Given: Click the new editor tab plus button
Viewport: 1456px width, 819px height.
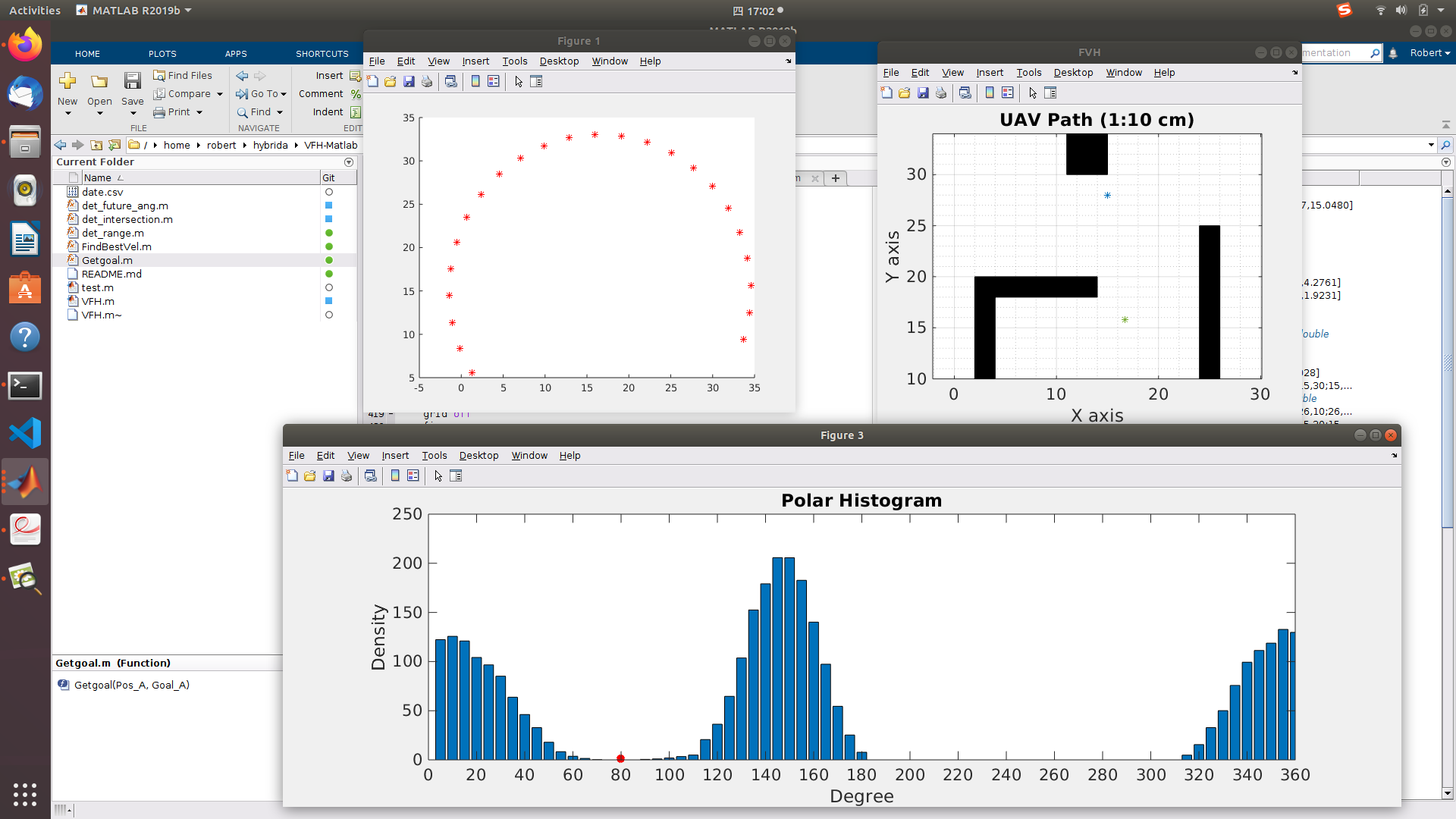Looking at the screenshot, I should pos(836,178).
